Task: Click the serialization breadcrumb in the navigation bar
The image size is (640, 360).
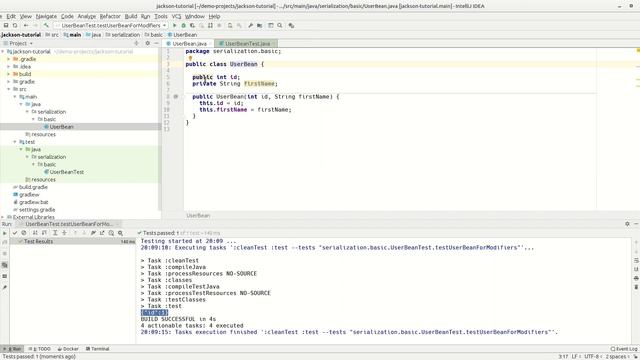Action: [123, 35]
